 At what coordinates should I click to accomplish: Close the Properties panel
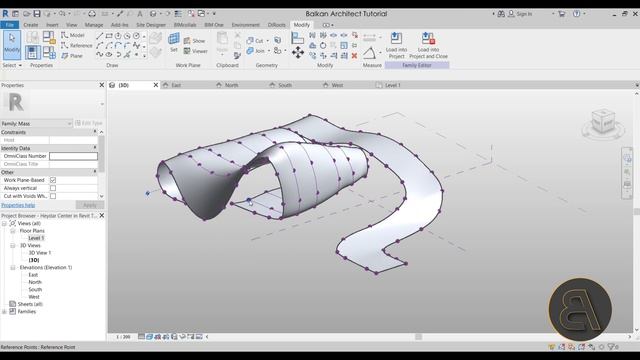pyautogui.click(x=102, y=85)
